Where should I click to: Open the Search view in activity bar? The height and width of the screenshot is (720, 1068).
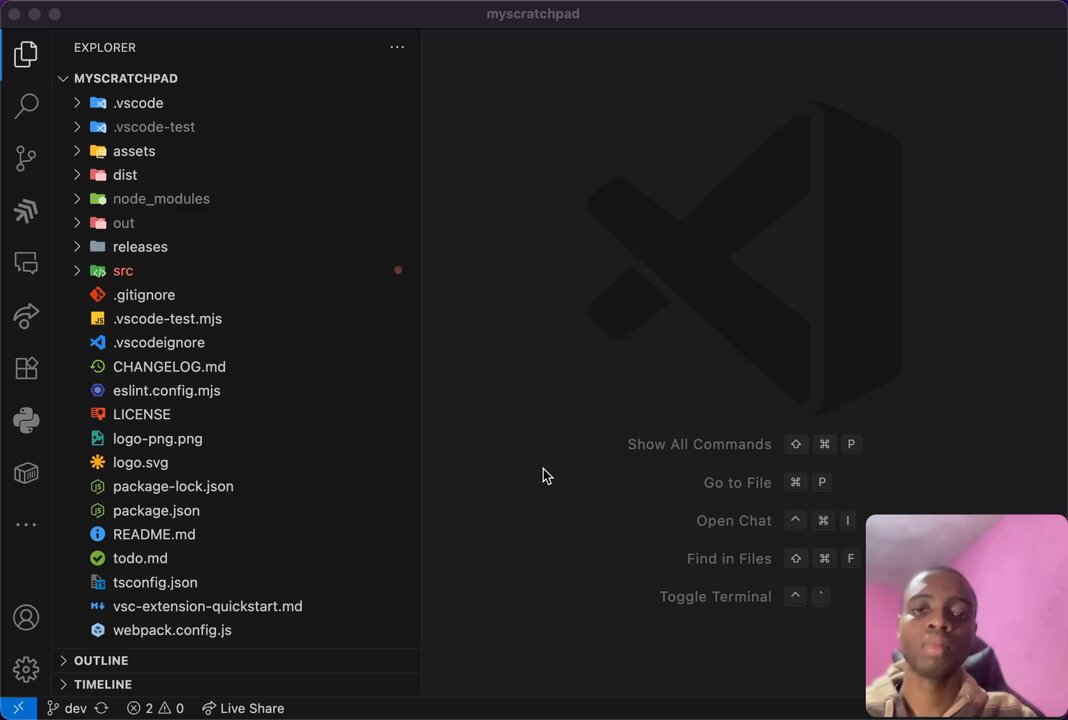pos(26,106)
